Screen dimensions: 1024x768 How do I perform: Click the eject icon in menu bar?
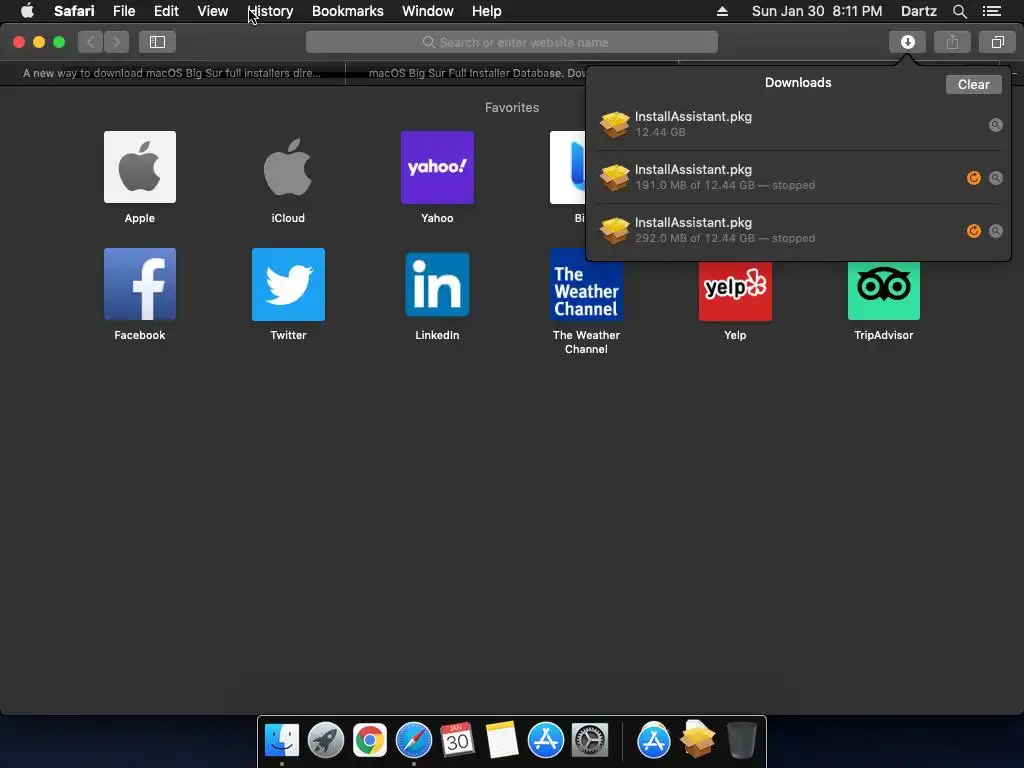pos(722,11)
